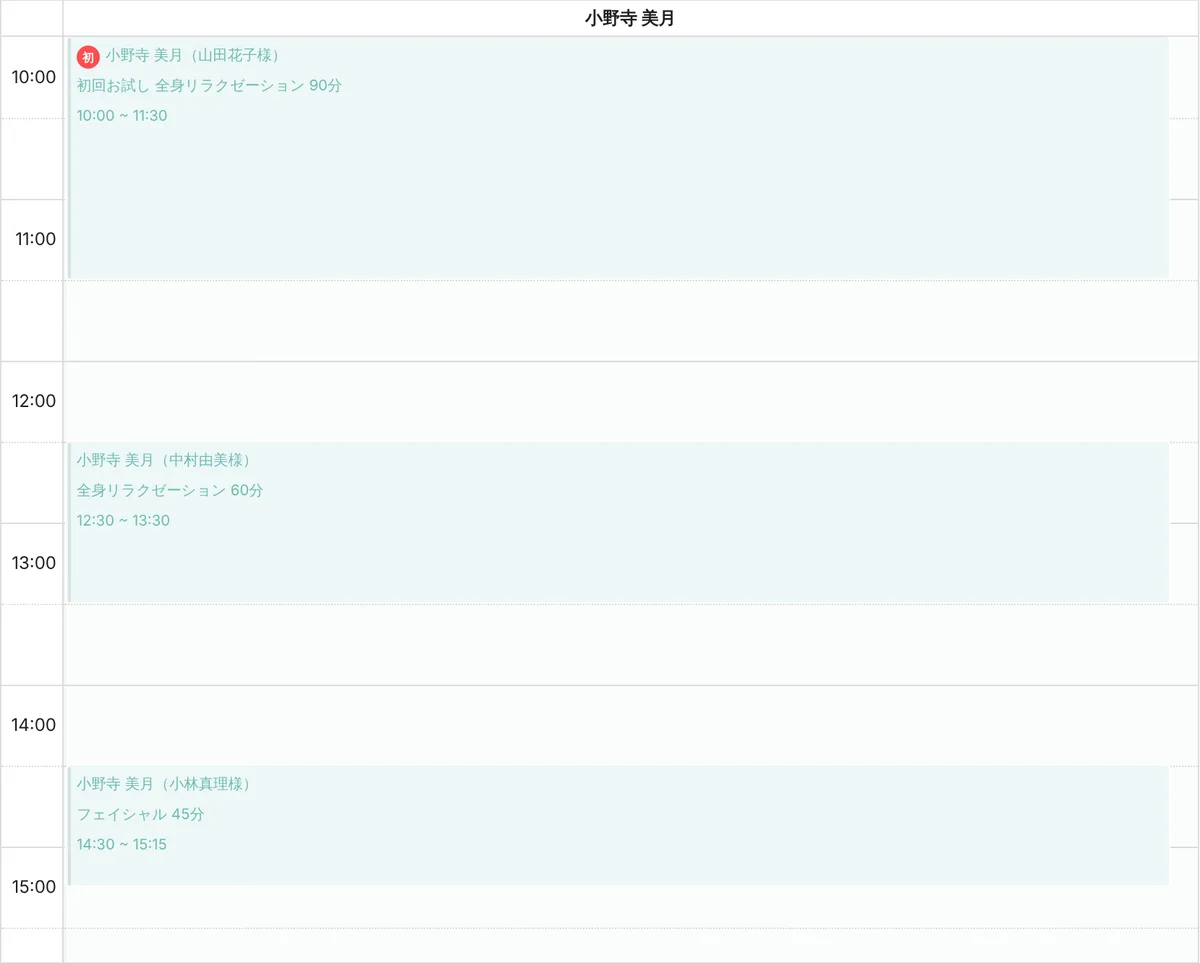Open the 小林真理様 facial appointment block
Image resolution: width=1200 pixels, height=963 pixels.
pos(618,826)
